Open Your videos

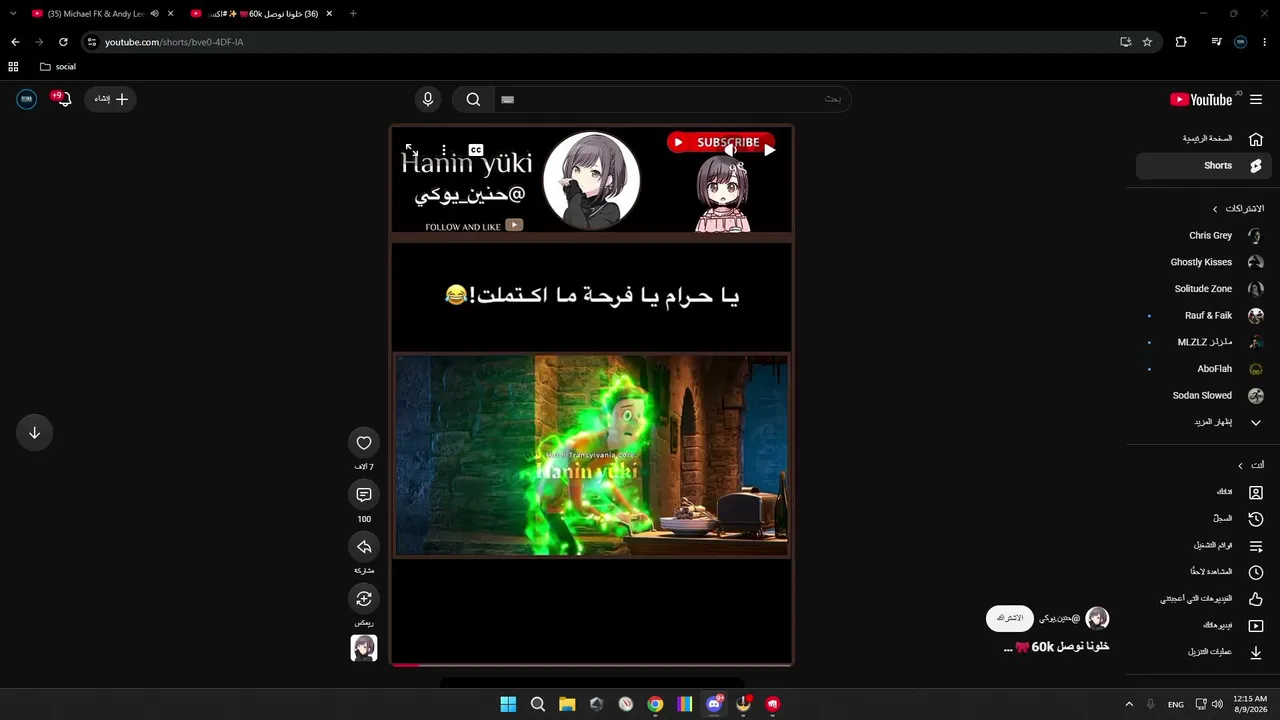1204,626
